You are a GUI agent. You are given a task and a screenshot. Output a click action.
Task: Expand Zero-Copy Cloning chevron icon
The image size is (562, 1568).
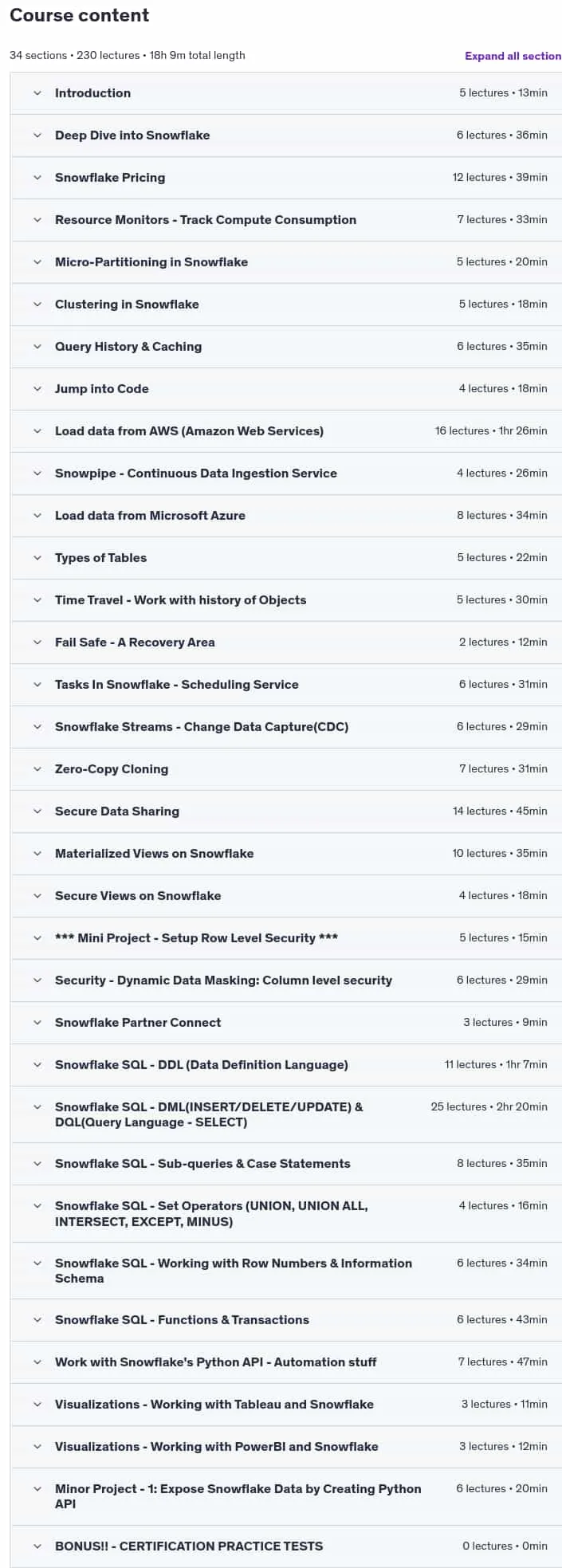(37, 769)
